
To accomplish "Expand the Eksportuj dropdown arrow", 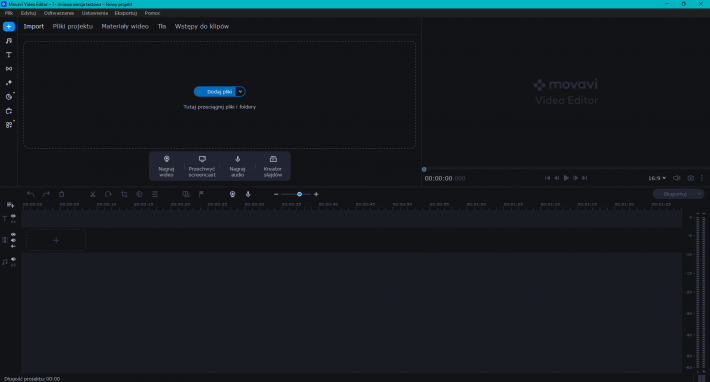I will (700, 194).
